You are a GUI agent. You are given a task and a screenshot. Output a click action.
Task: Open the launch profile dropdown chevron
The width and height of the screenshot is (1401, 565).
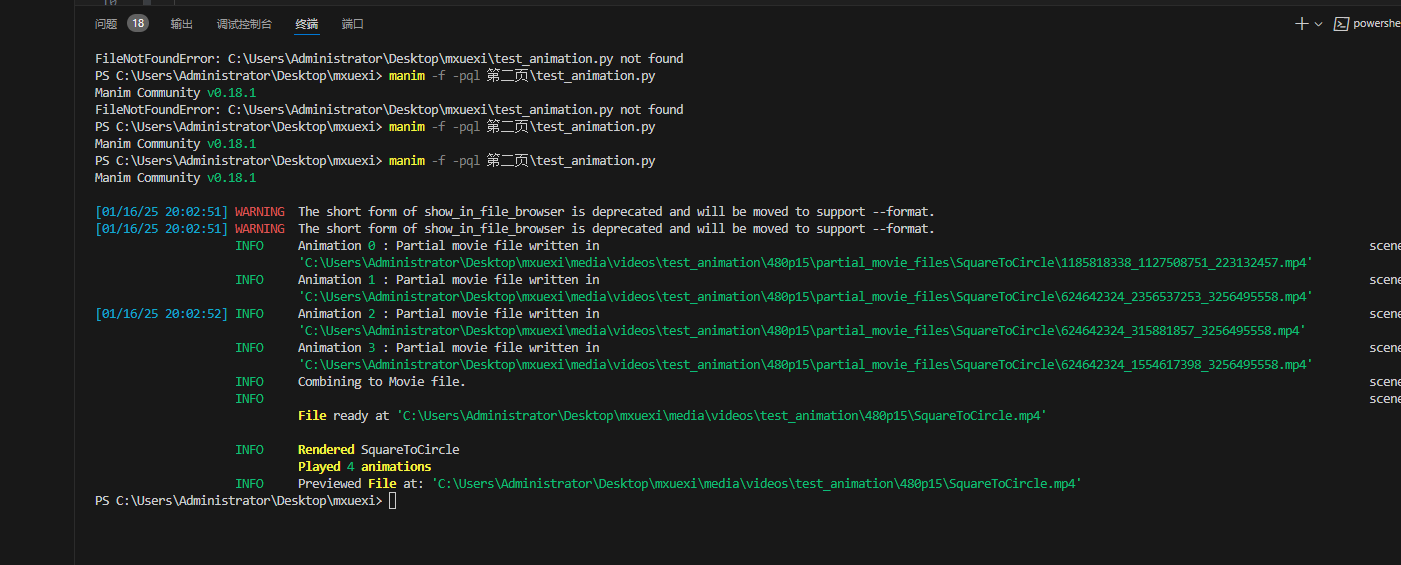[x=1319, y=24]
